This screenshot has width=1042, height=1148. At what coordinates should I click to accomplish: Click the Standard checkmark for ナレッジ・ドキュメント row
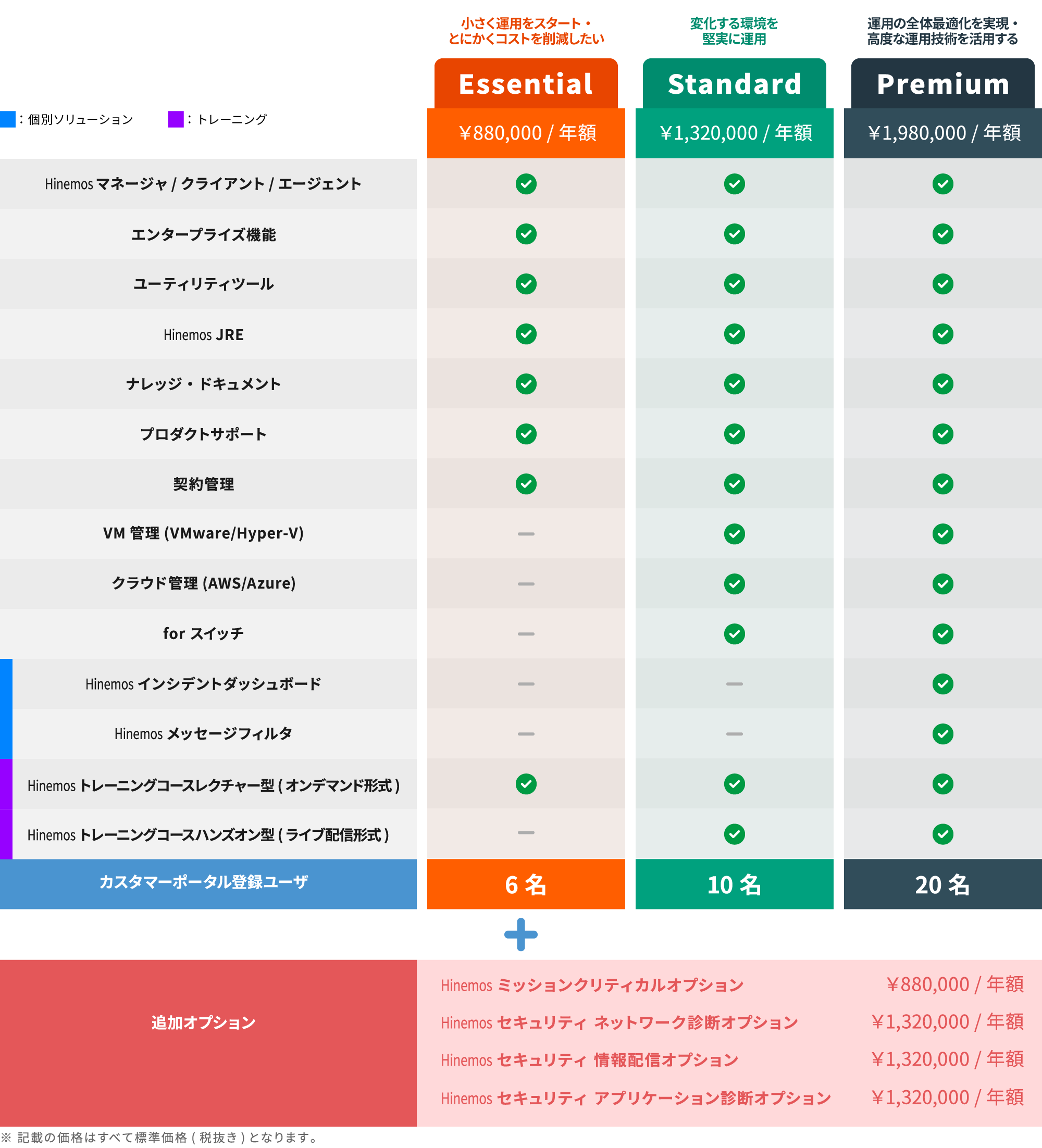tap(735, 384)
